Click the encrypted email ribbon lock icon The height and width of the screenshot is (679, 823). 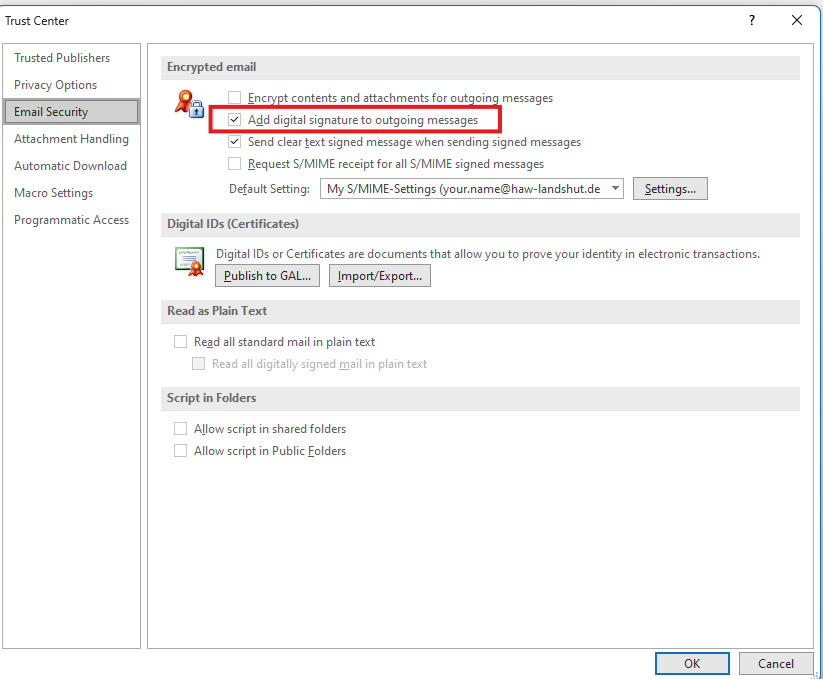[x=189, y=103]
